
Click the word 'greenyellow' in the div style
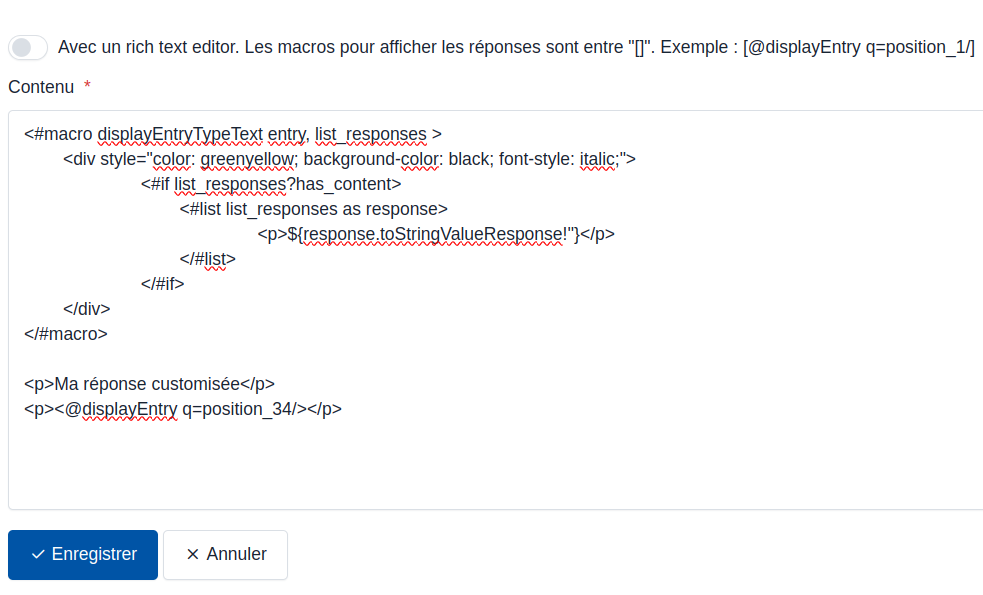(249, 159)
